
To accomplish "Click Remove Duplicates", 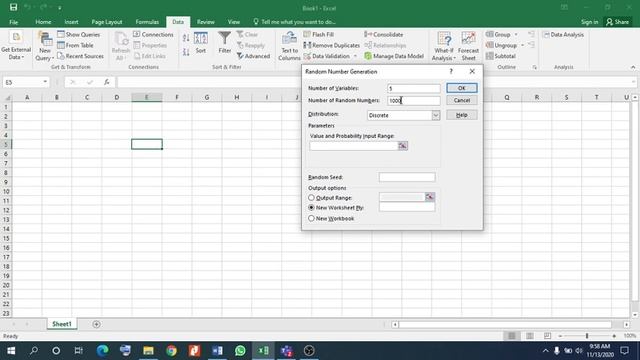I will coord(332,45).
